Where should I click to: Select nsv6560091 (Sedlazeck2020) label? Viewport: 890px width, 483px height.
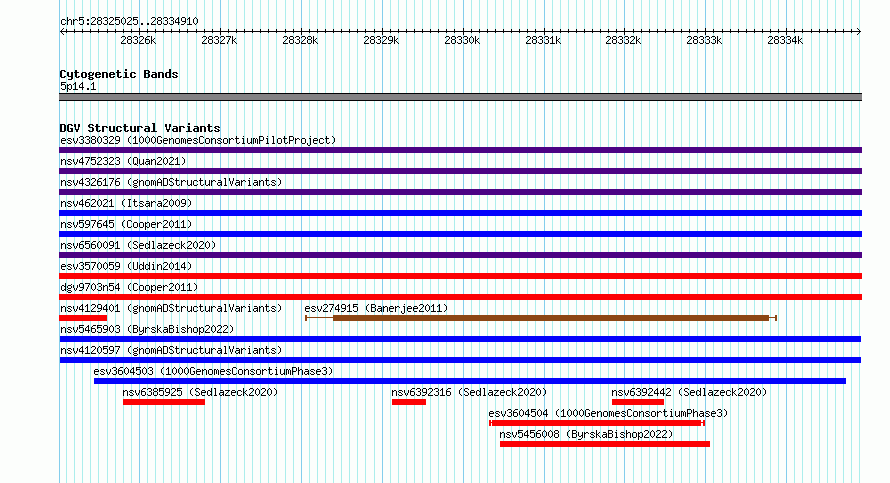tap(138, 245)
